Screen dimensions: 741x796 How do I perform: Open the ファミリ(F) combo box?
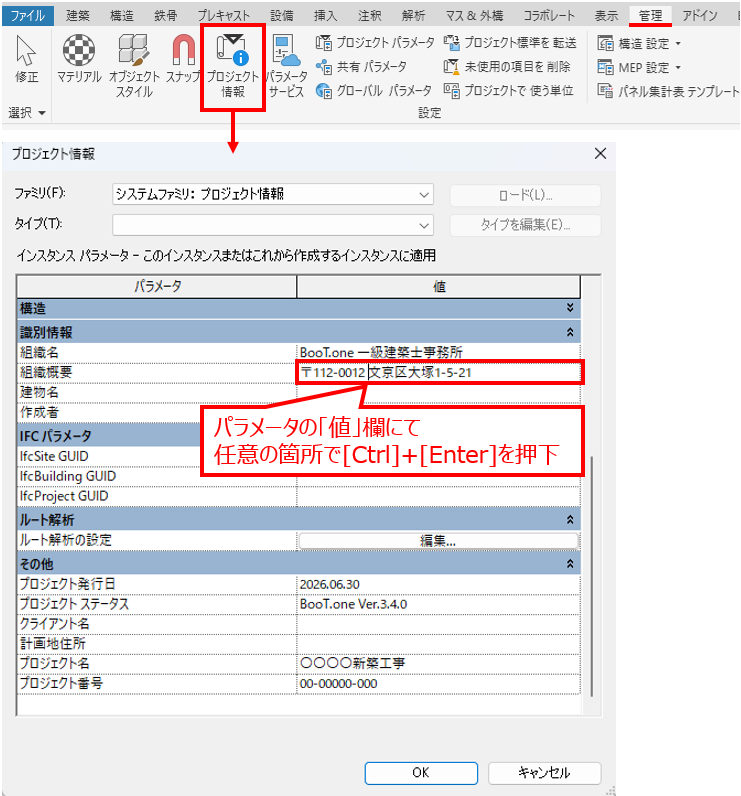point(273,194)
